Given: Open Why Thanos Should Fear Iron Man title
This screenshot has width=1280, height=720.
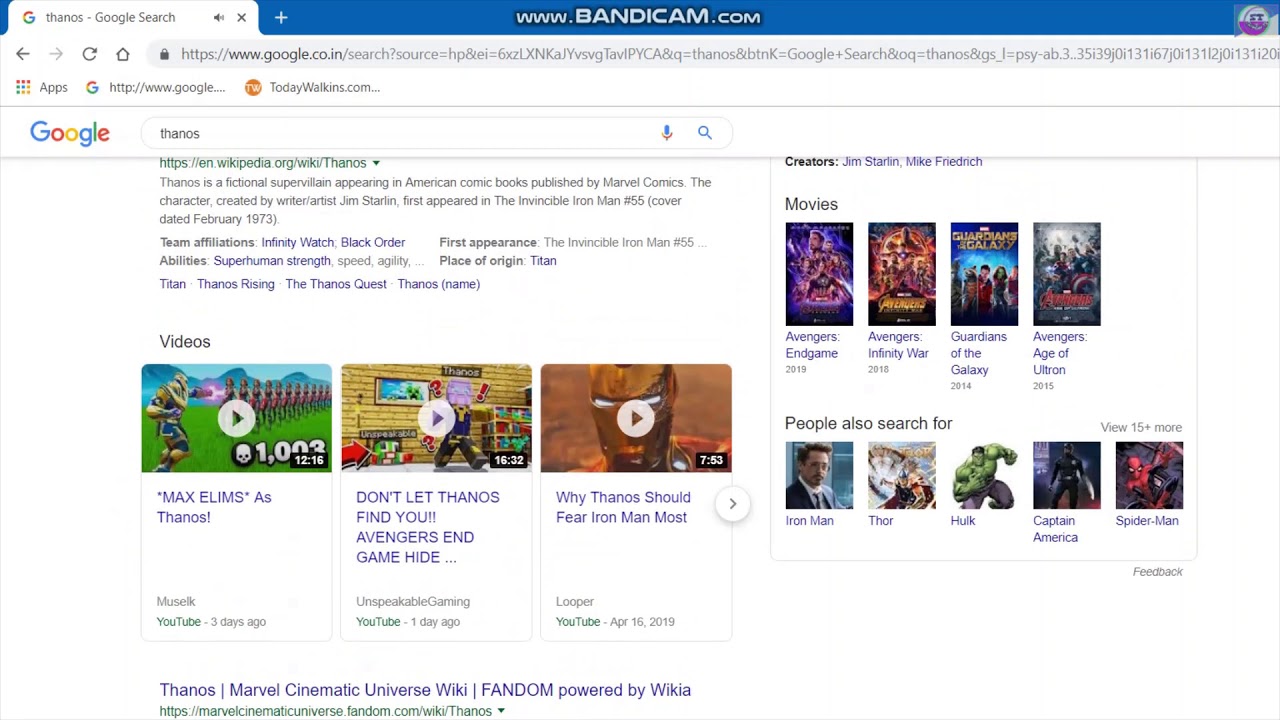Looking at the screenshot, I should point(623,507).
